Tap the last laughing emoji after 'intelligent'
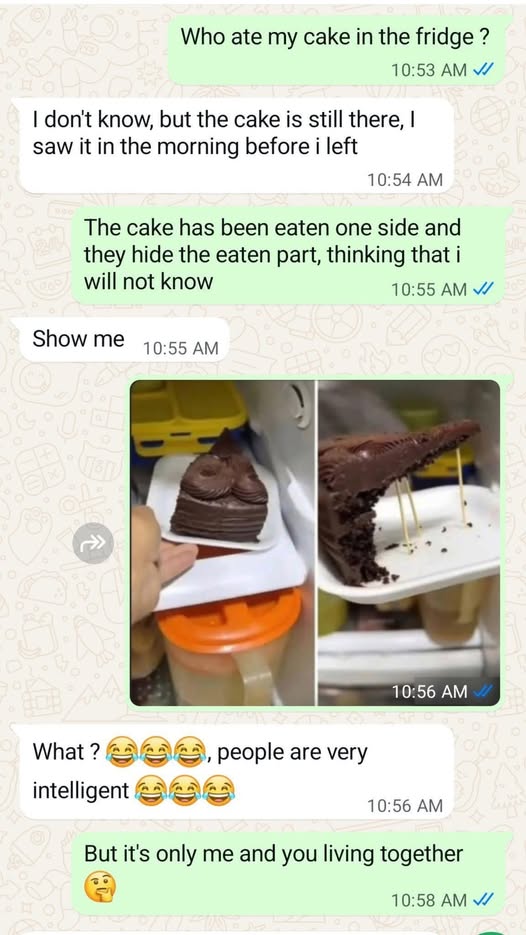The width and height of the screenshot is (526, 935). 219,790
